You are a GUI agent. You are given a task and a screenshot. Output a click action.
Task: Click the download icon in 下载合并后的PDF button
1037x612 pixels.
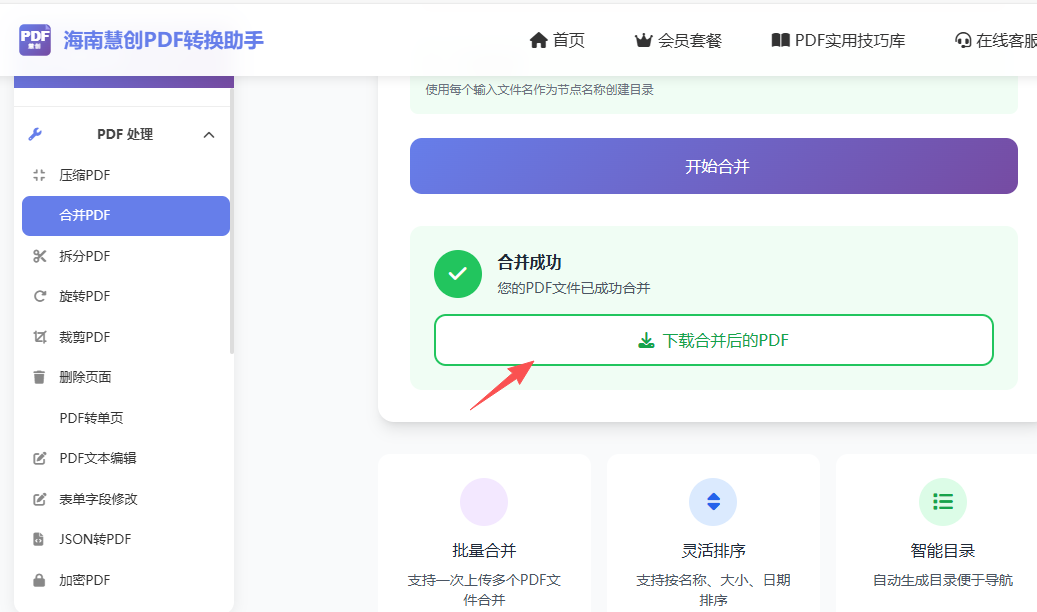click(646, 341)
